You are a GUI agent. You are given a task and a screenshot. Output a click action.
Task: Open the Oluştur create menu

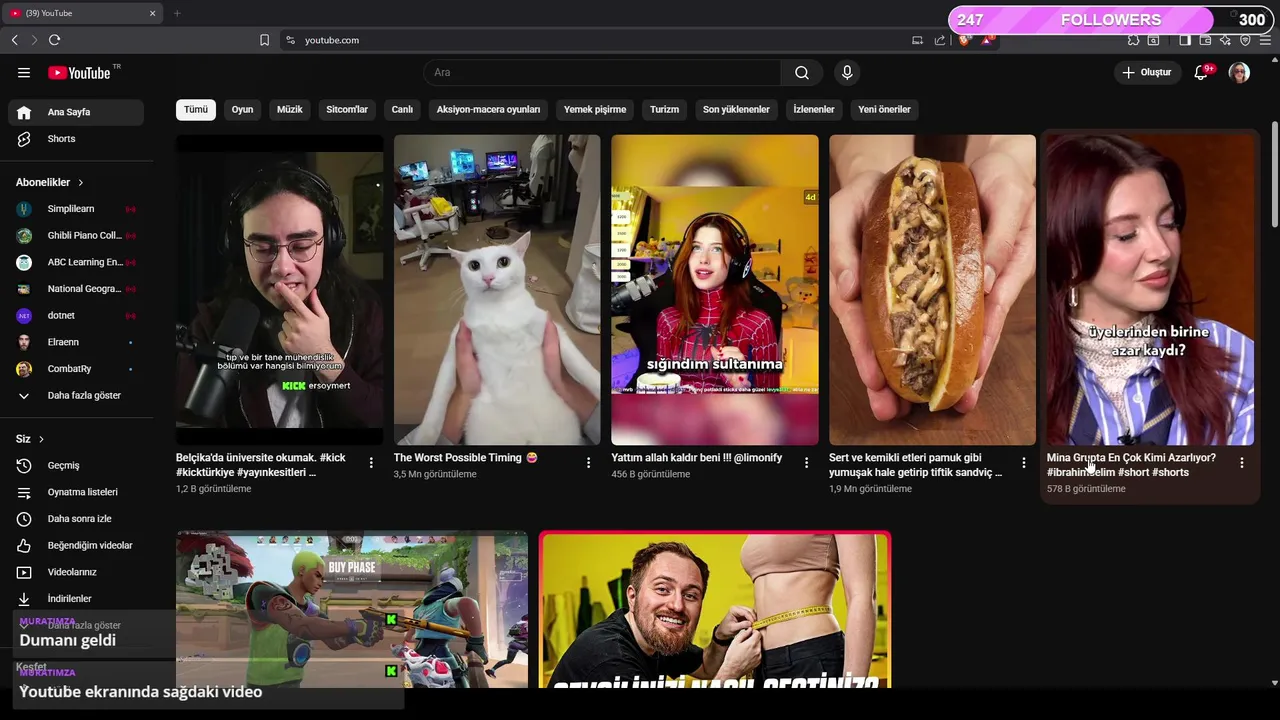tap(1146, 72)
